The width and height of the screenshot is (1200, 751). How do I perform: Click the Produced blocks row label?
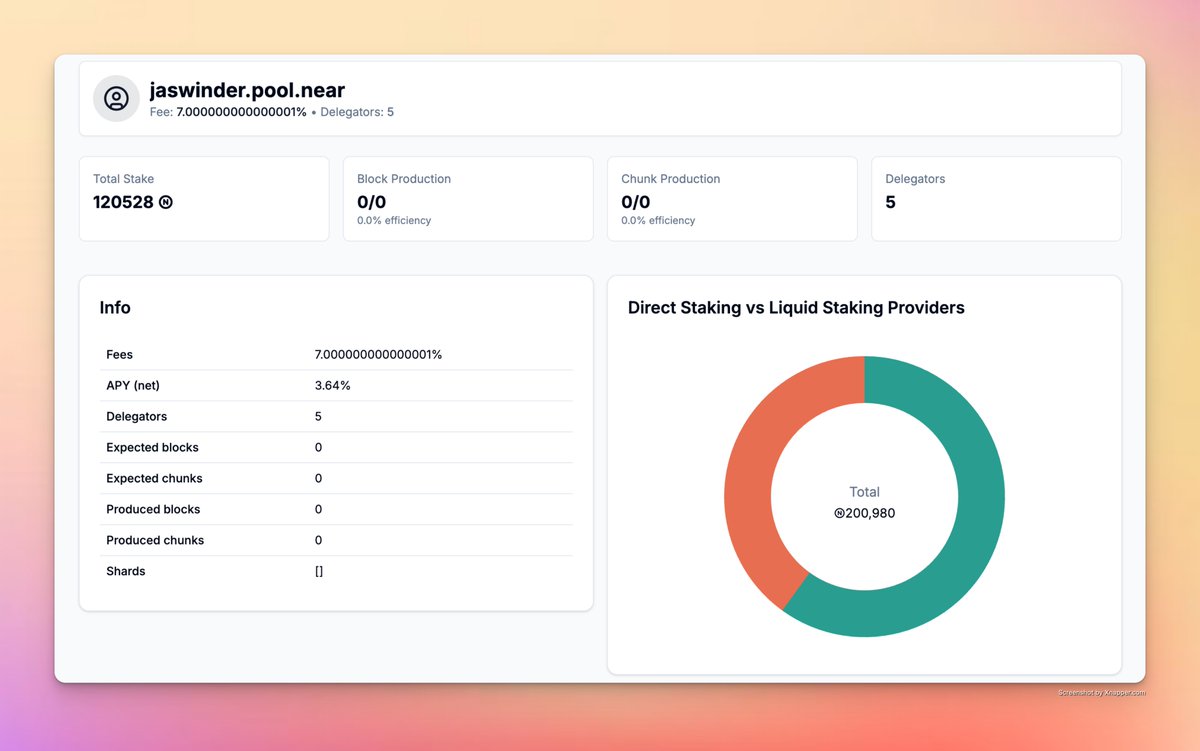153,509
